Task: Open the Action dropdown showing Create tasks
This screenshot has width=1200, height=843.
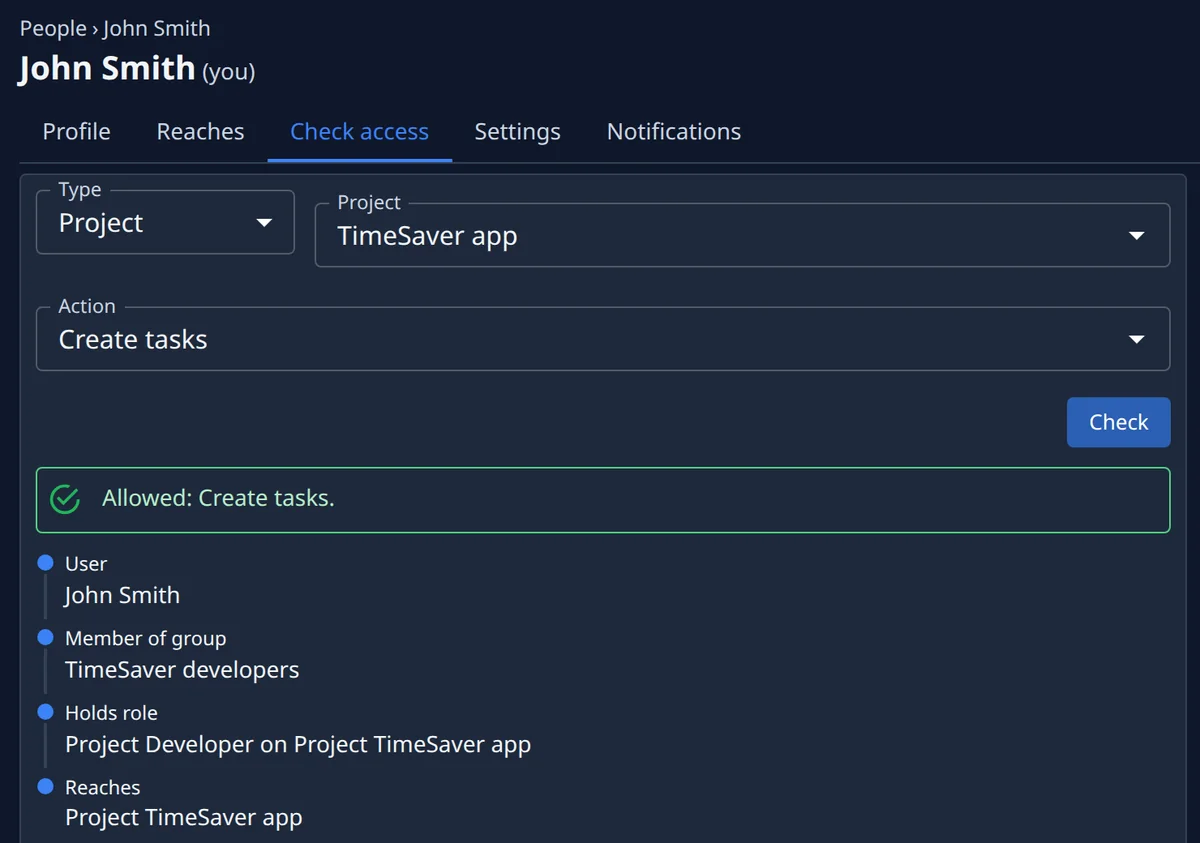Action: [603, 339]
